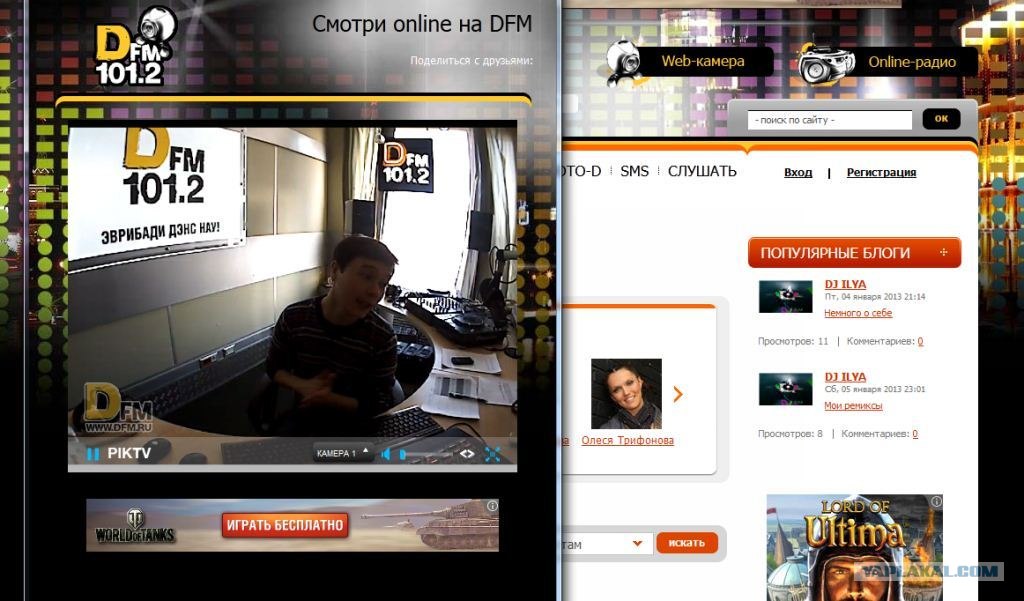Image resolution: width=1024 pixels, height=601 pixels.
Task: Click Олеся Трифонова's photo
Action: click(626, 394)
